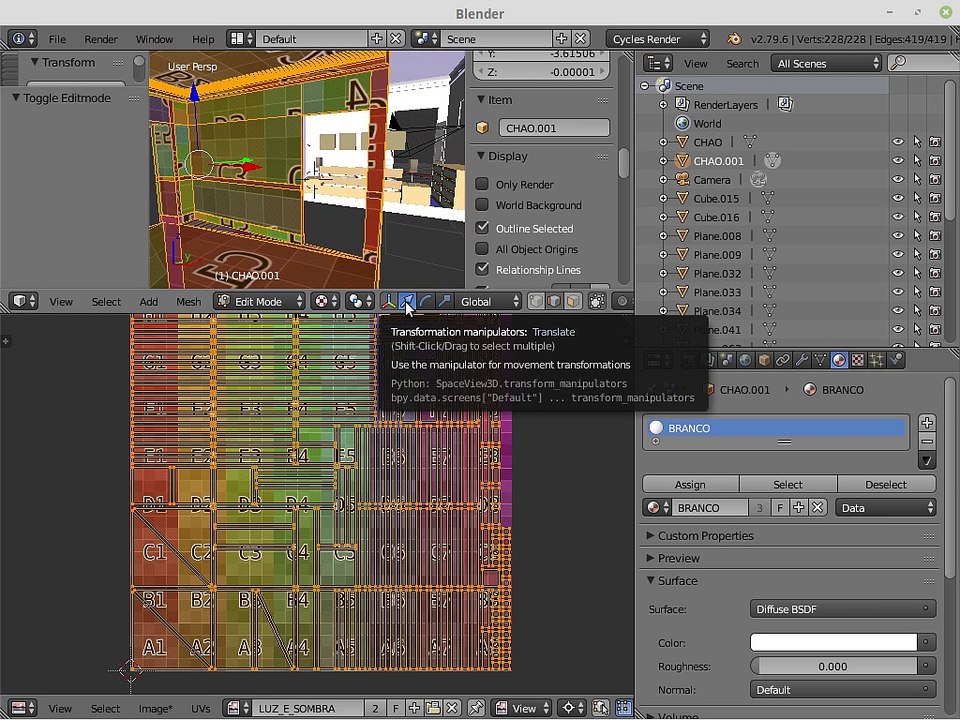The image size is (960, 720).
Task: Open the Help menu
Action: [x=203, y=39]
